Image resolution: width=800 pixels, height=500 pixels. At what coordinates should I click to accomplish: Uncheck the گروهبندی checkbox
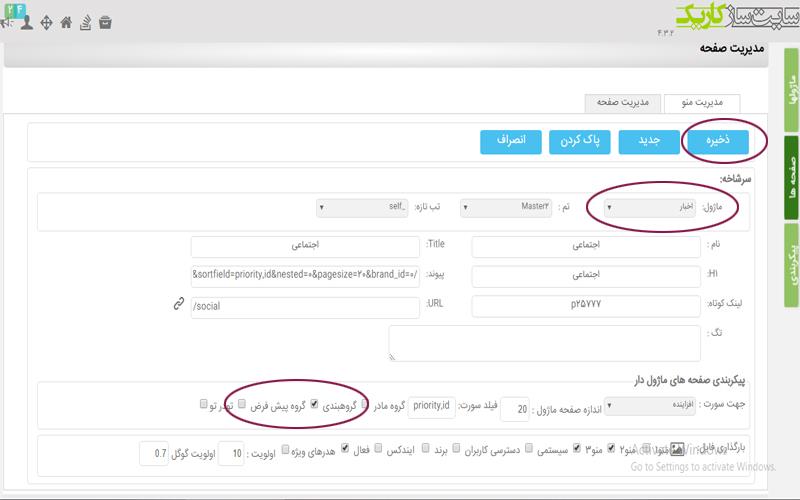point(314,404)
